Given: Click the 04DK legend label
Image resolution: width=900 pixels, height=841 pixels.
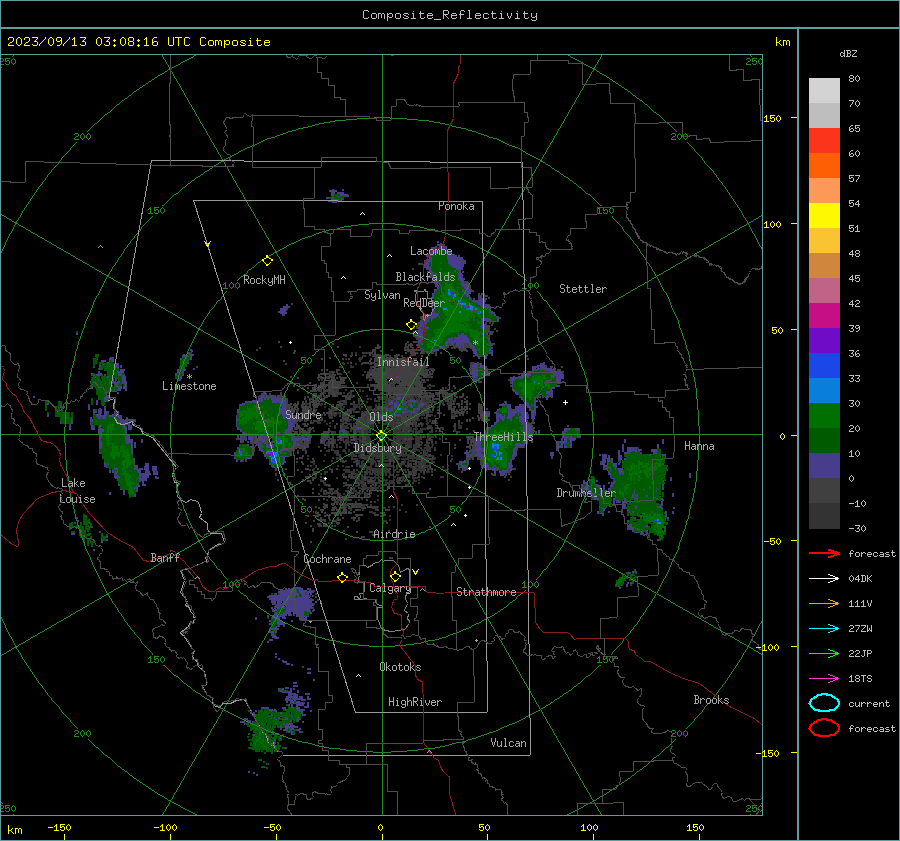Looking at the screenshot, I should 860,579.
